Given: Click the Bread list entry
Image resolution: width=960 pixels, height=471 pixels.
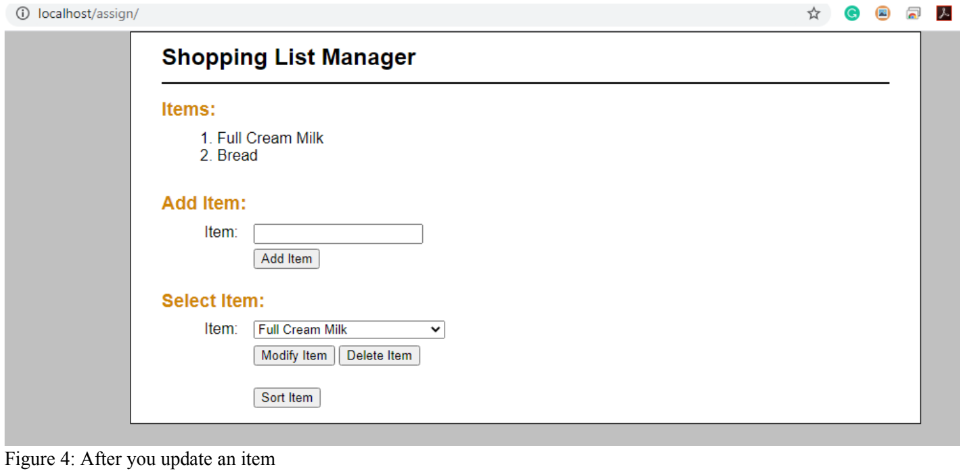Looking at the screenshot, I should pos(237,156).
